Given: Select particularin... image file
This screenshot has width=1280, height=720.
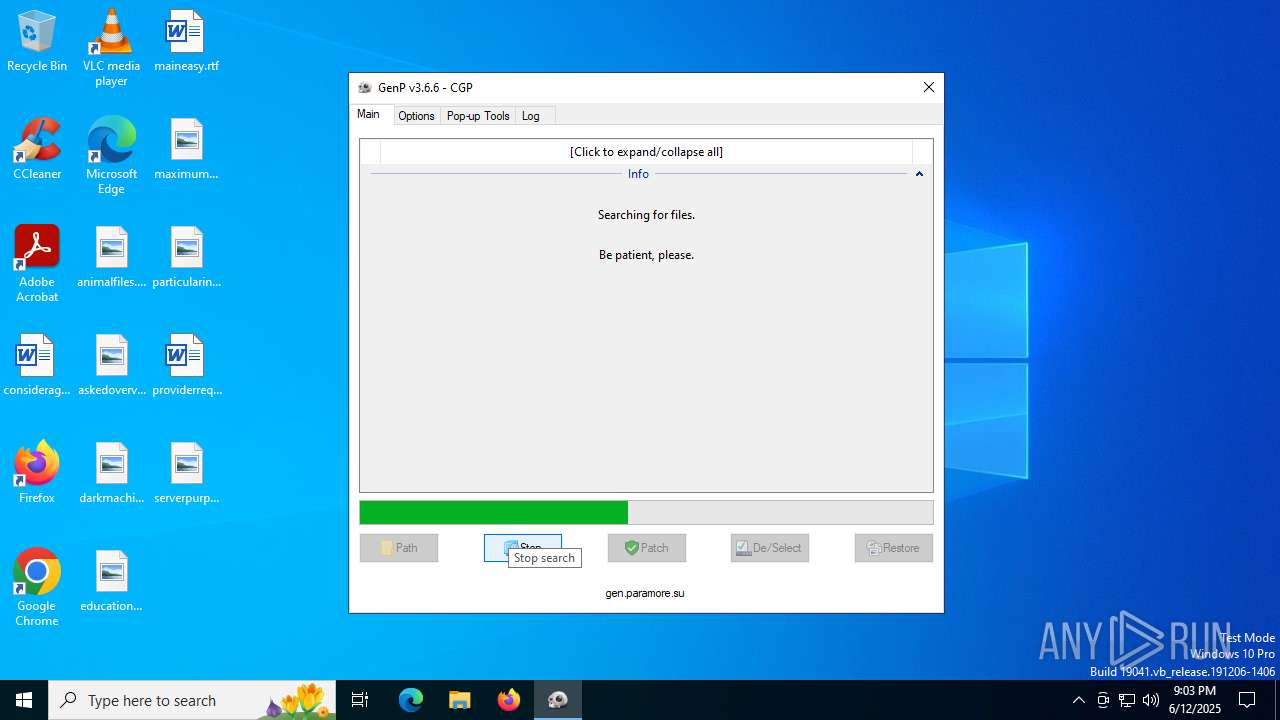Looking at the screenshot, I should click(x=186, y=258).
